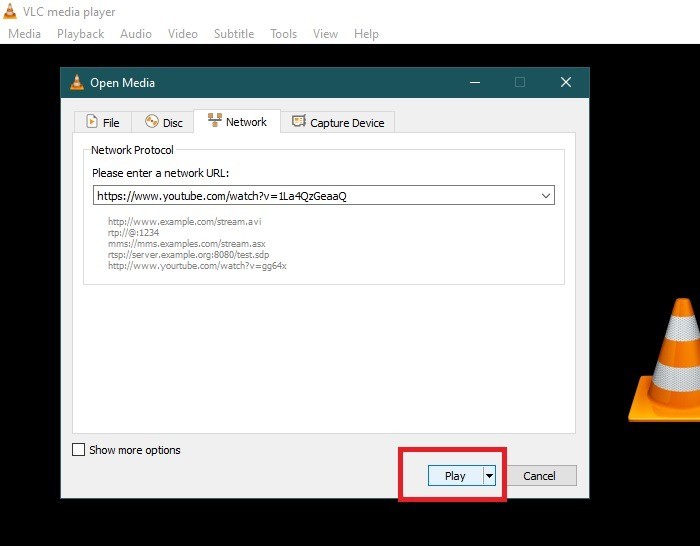Open the View menu
The height and width of the screenshot is (546, 700).
pyautogui.click(x=325, y=34)
